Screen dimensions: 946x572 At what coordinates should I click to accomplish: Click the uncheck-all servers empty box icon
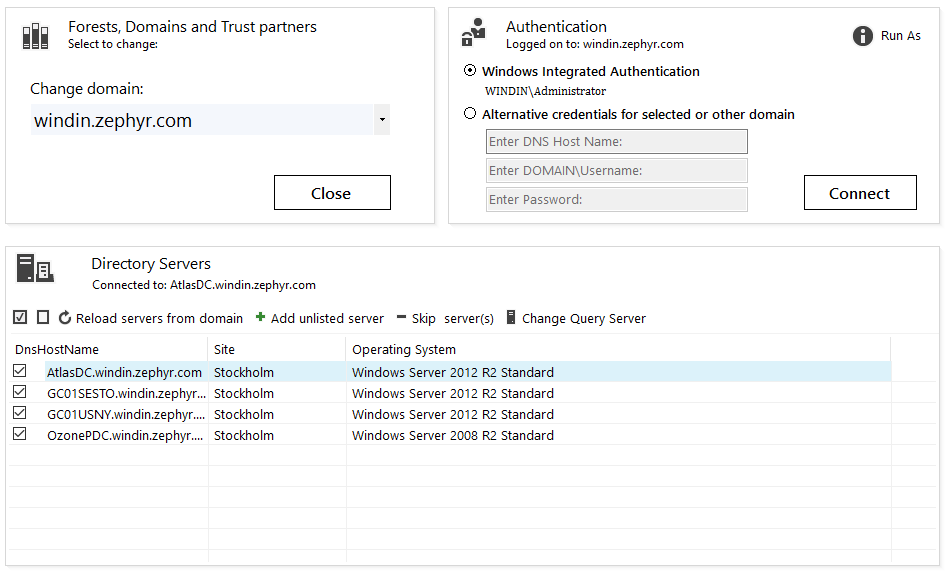[x=43, y=317]
